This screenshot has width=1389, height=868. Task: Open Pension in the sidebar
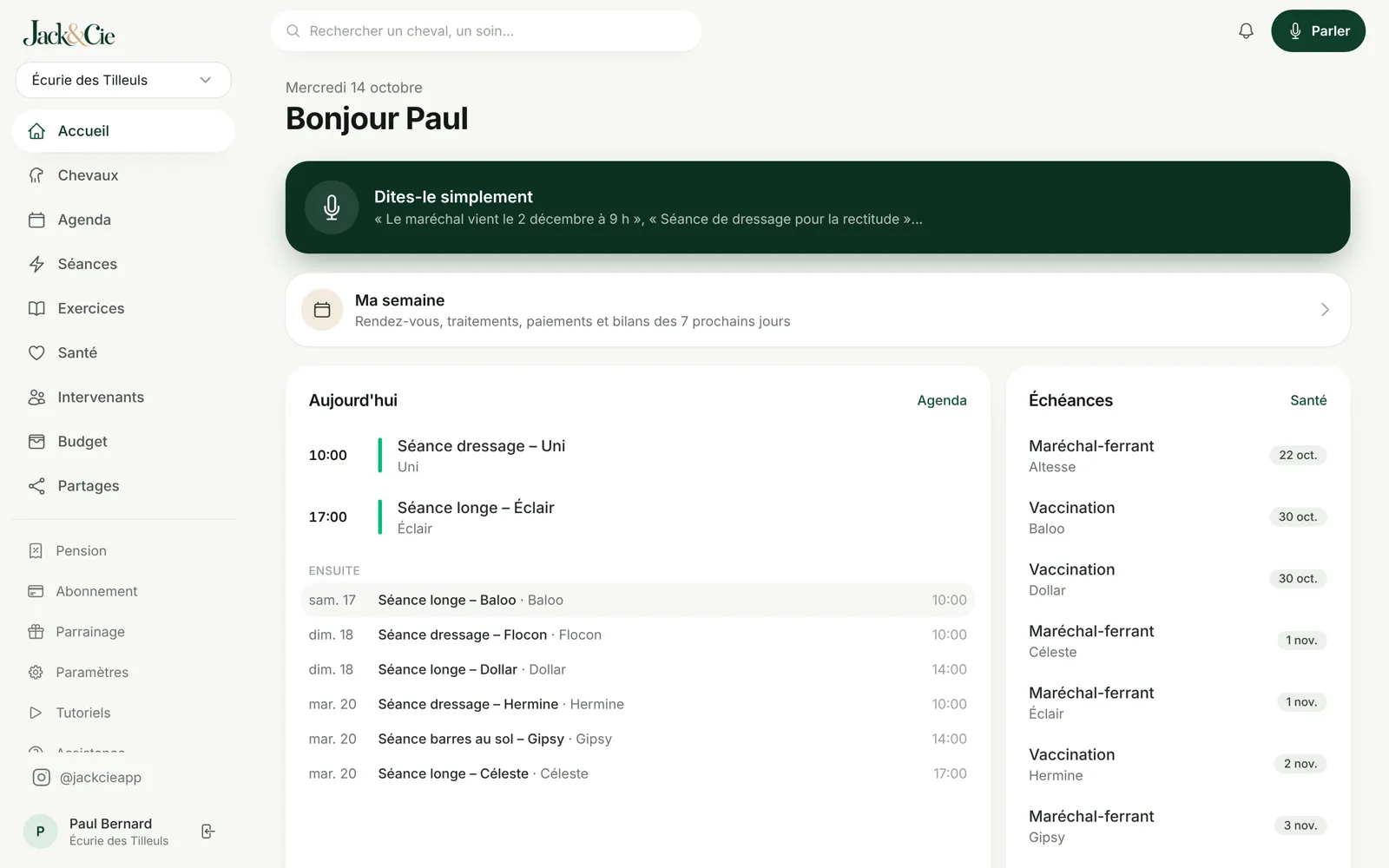(123, 550)
